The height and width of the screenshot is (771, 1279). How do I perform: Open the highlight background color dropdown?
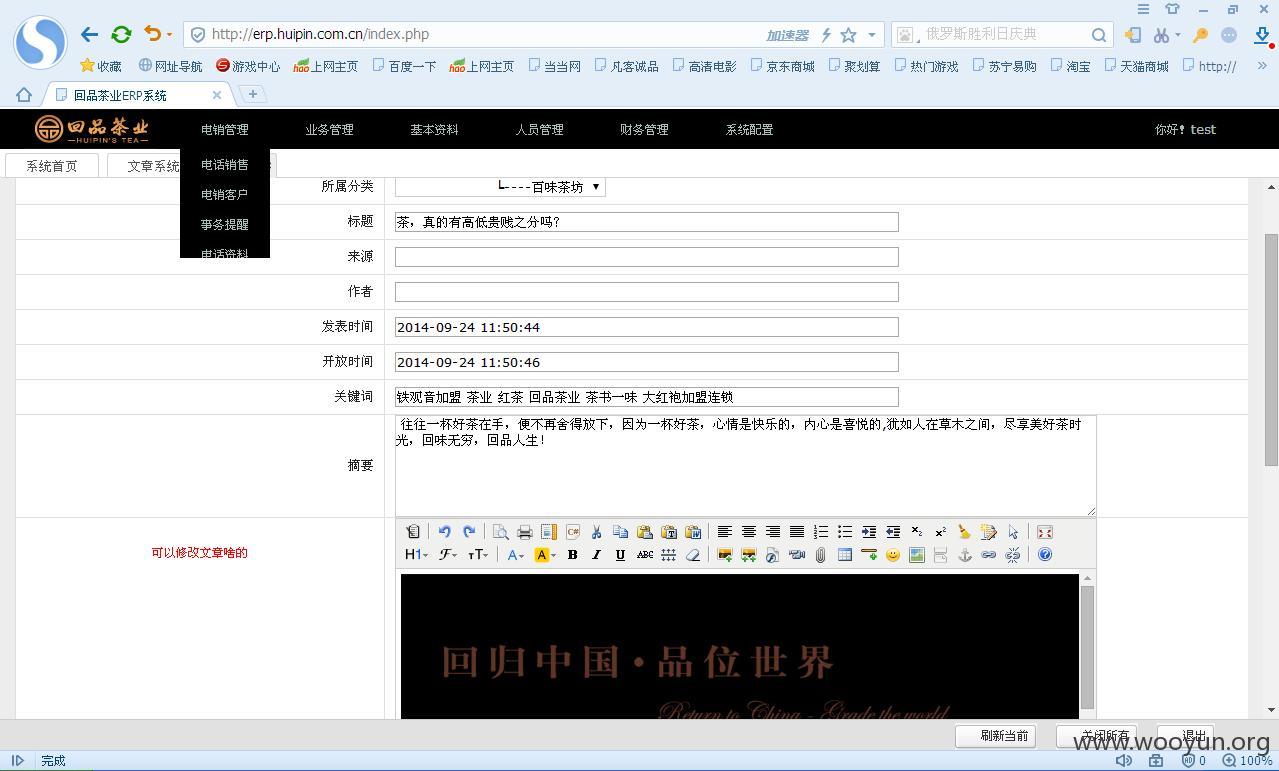(x=545, y=555)
